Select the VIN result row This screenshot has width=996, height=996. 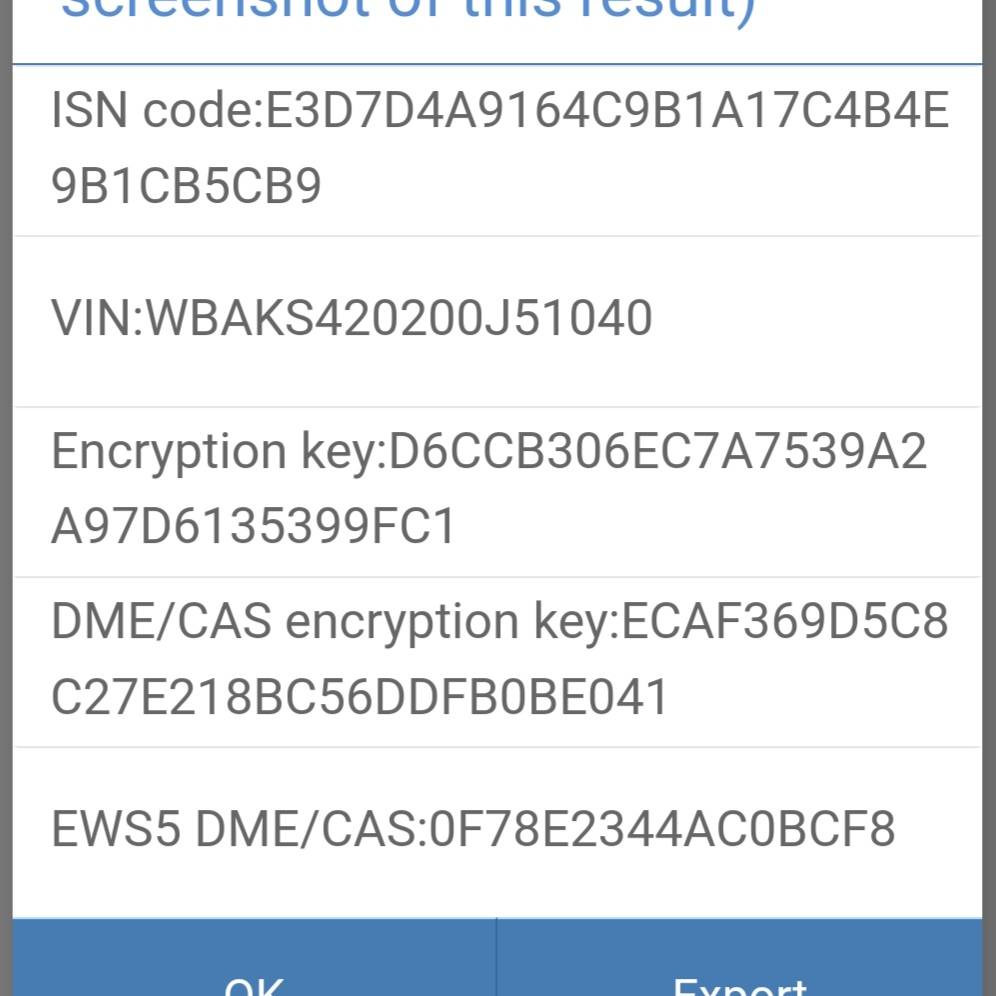(x=497, y=321)
